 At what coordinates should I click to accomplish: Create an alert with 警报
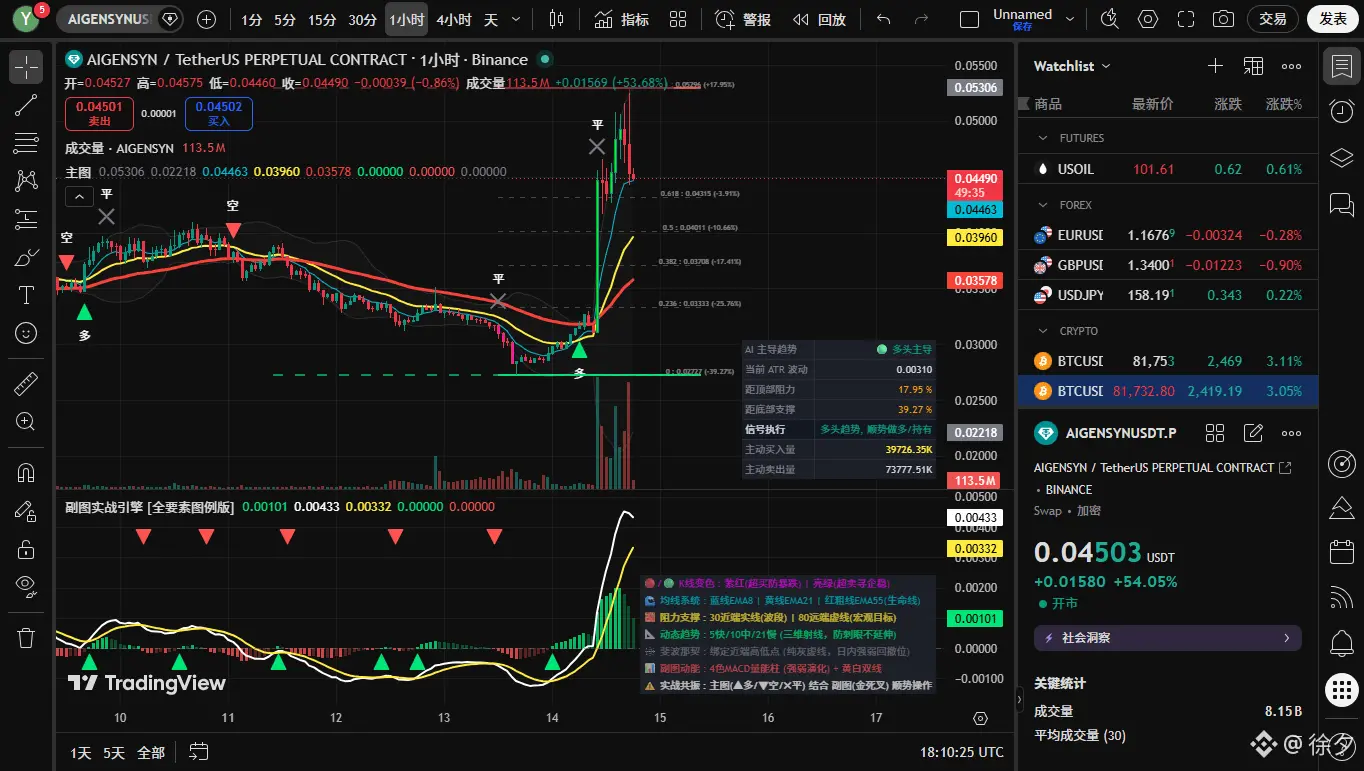[743, 19]
